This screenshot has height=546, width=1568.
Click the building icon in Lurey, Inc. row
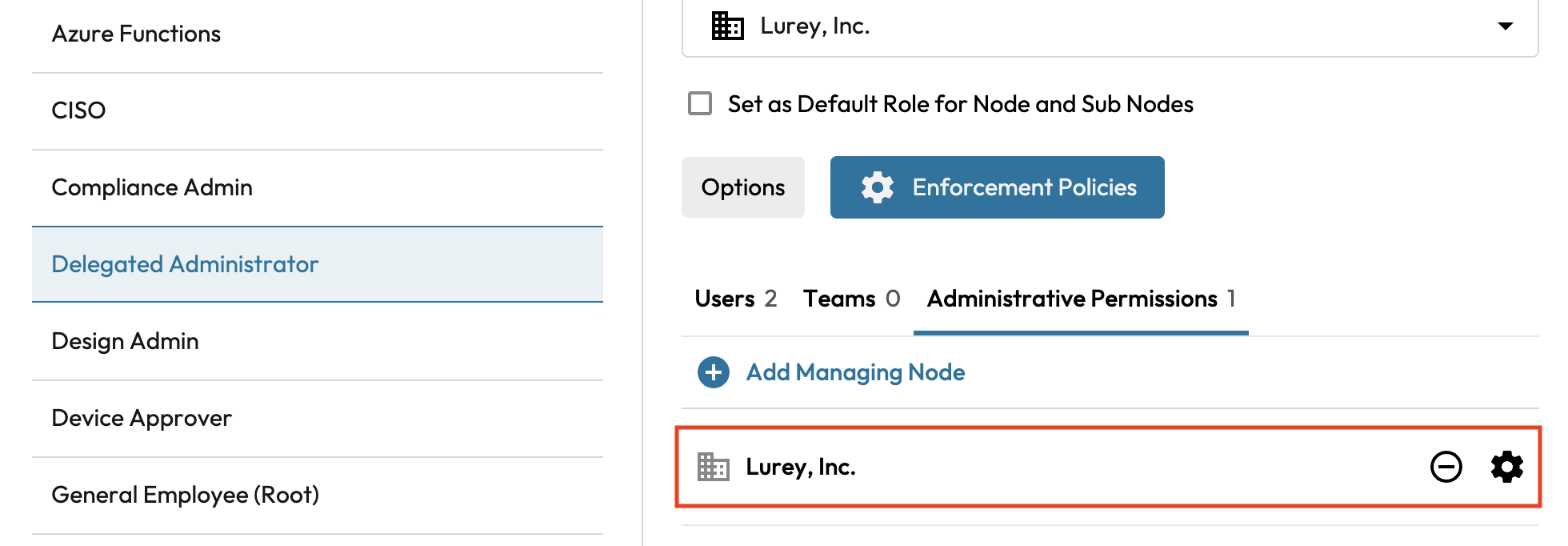[713, 467]
